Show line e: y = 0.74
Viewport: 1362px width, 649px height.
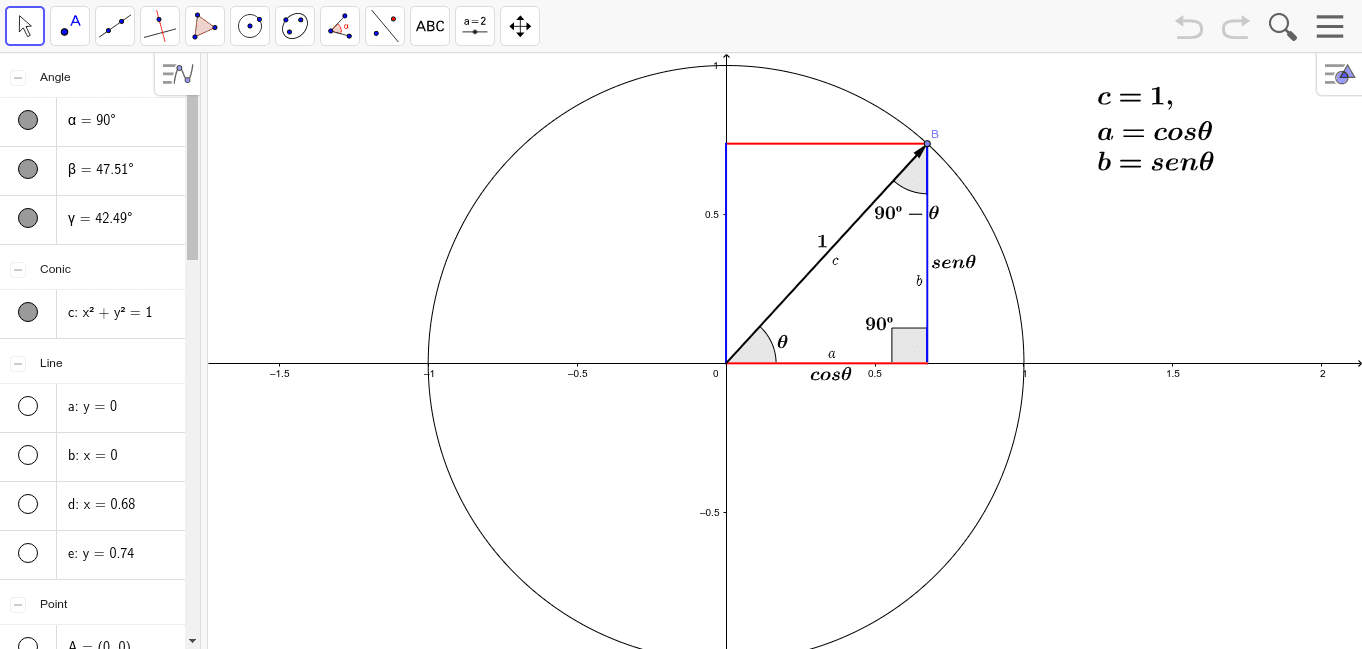(28, 553)
